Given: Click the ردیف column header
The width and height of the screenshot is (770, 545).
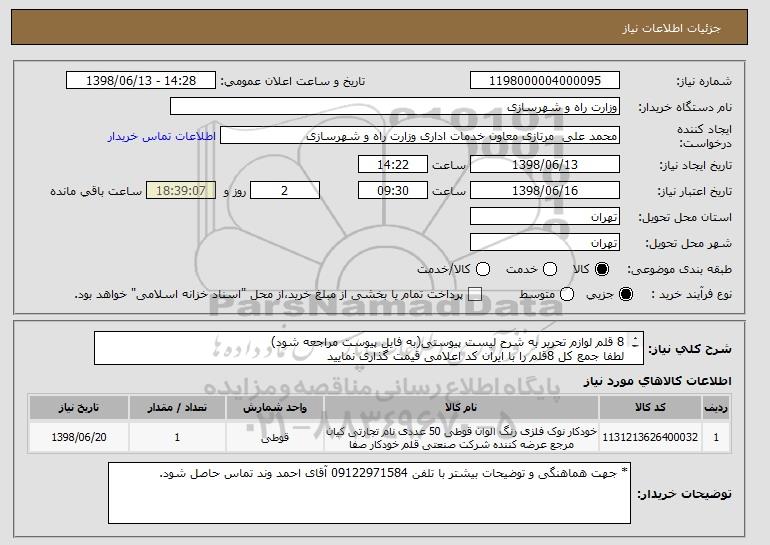Looking at the screenshot, I should 716,408.
